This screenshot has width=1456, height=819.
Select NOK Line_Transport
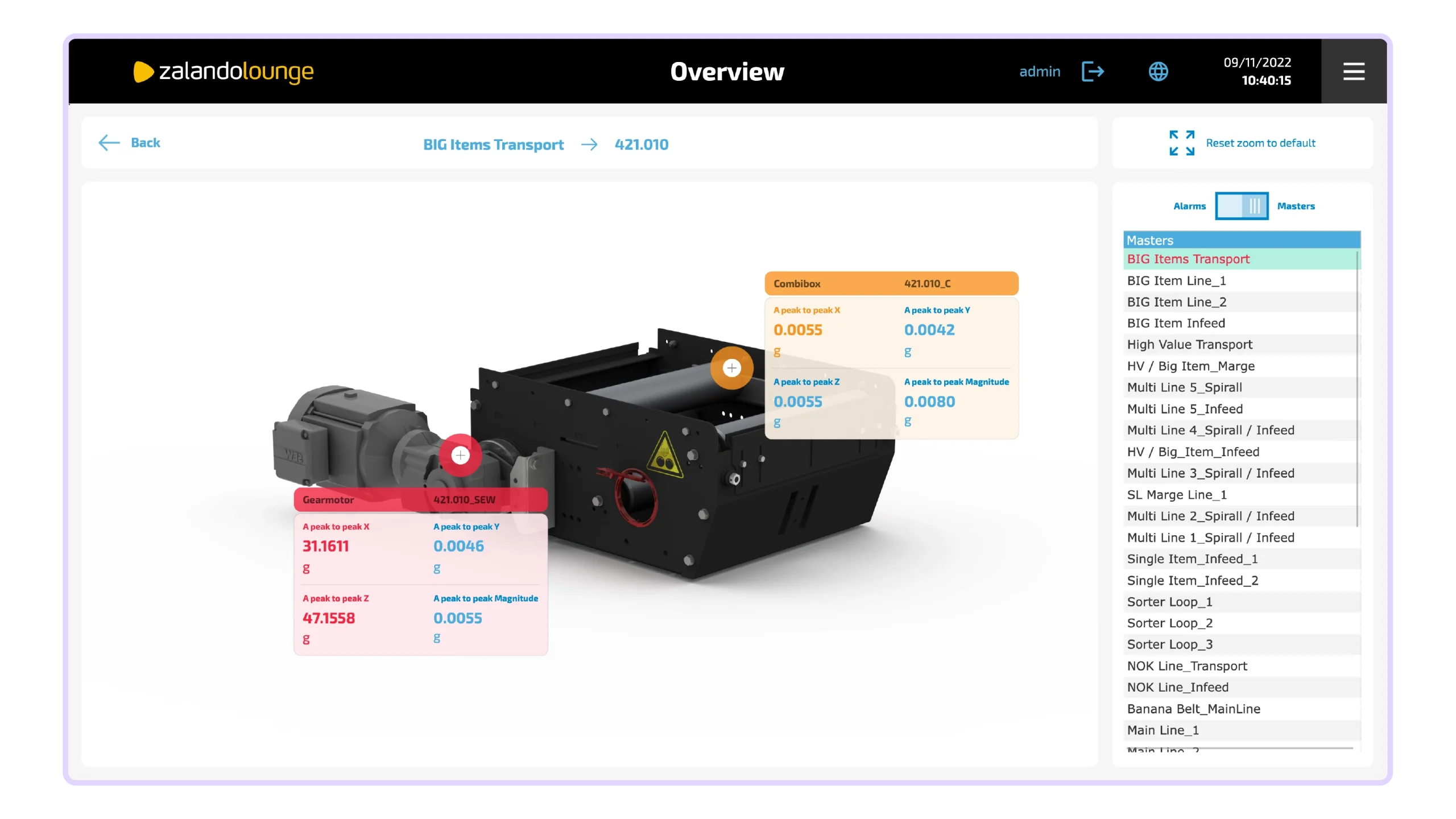1240,666
